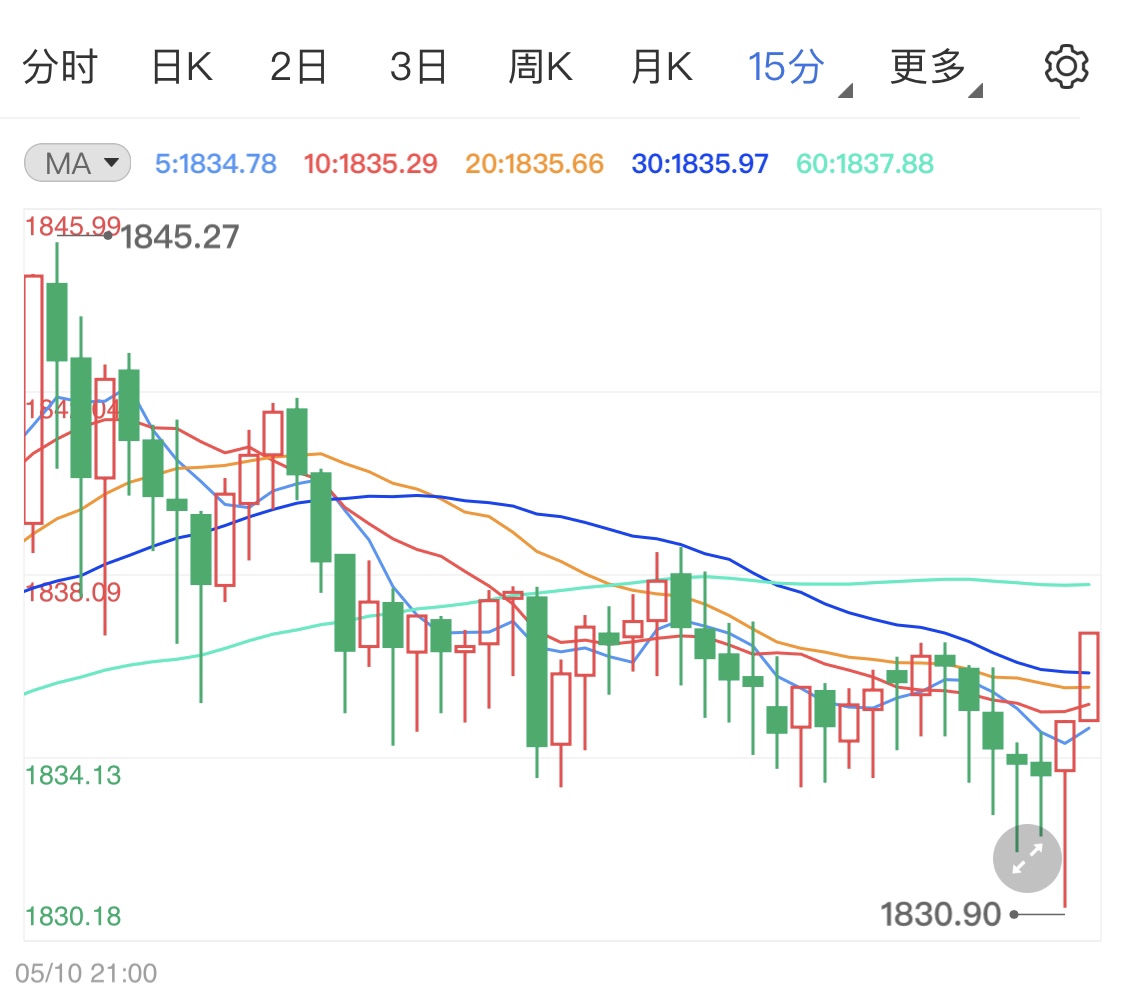
Task: Open the 周K weekly chart tab
Action: (x=540, y=67)
